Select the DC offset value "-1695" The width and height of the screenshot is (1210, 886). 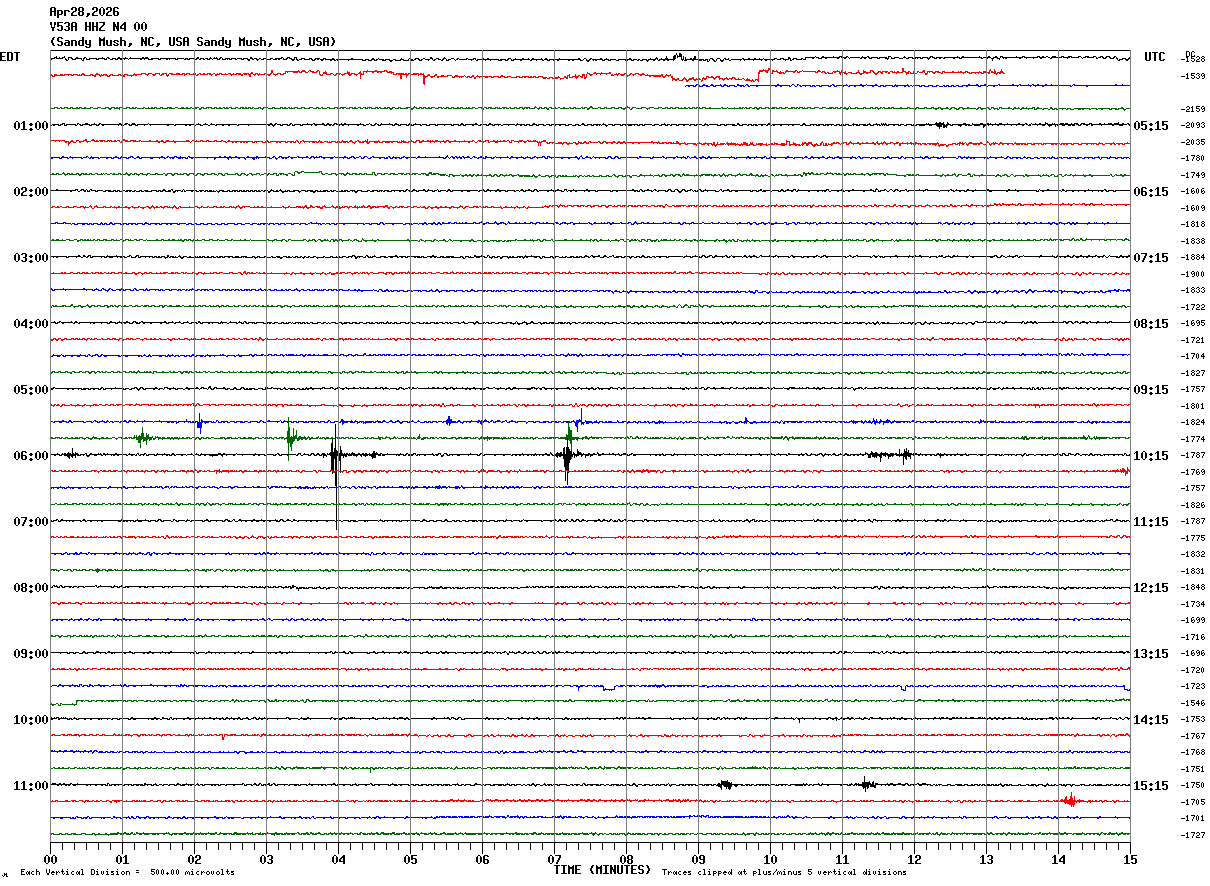coord(1193,324)
